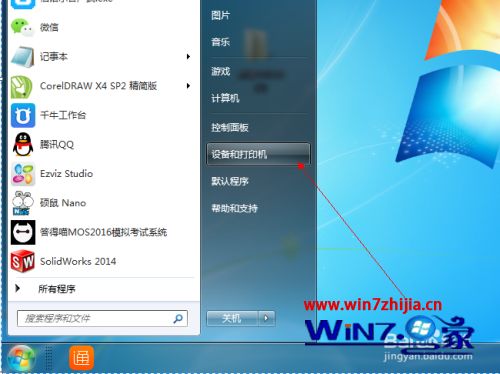This screenshot has width=500, height=374.
Task: Expand 所有程序 with its arrow
Action: point(18,288)
